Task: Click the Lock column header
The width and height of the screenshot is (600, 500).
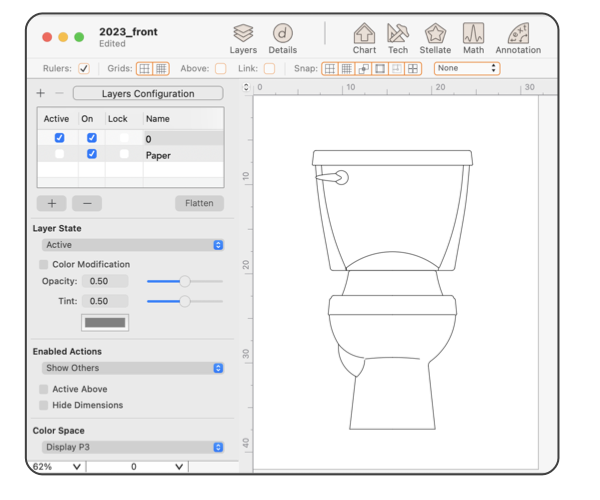Action: click(117, 119)
